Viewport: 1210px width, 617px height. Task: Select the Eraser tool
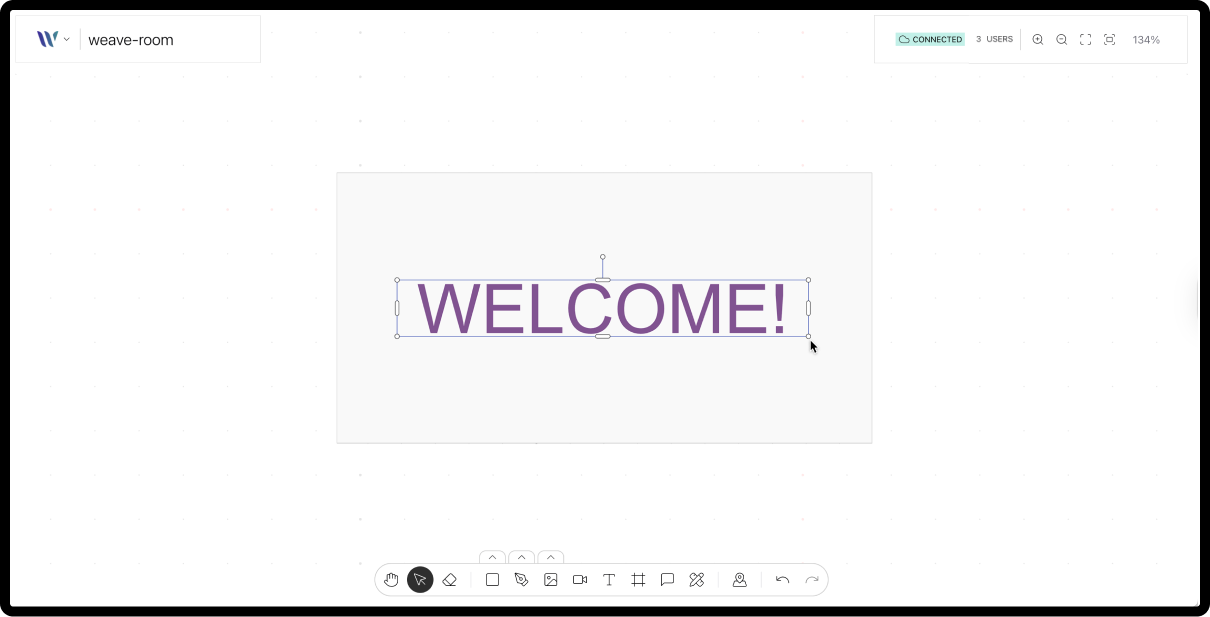pyautogui.click(x=449, y=580)
